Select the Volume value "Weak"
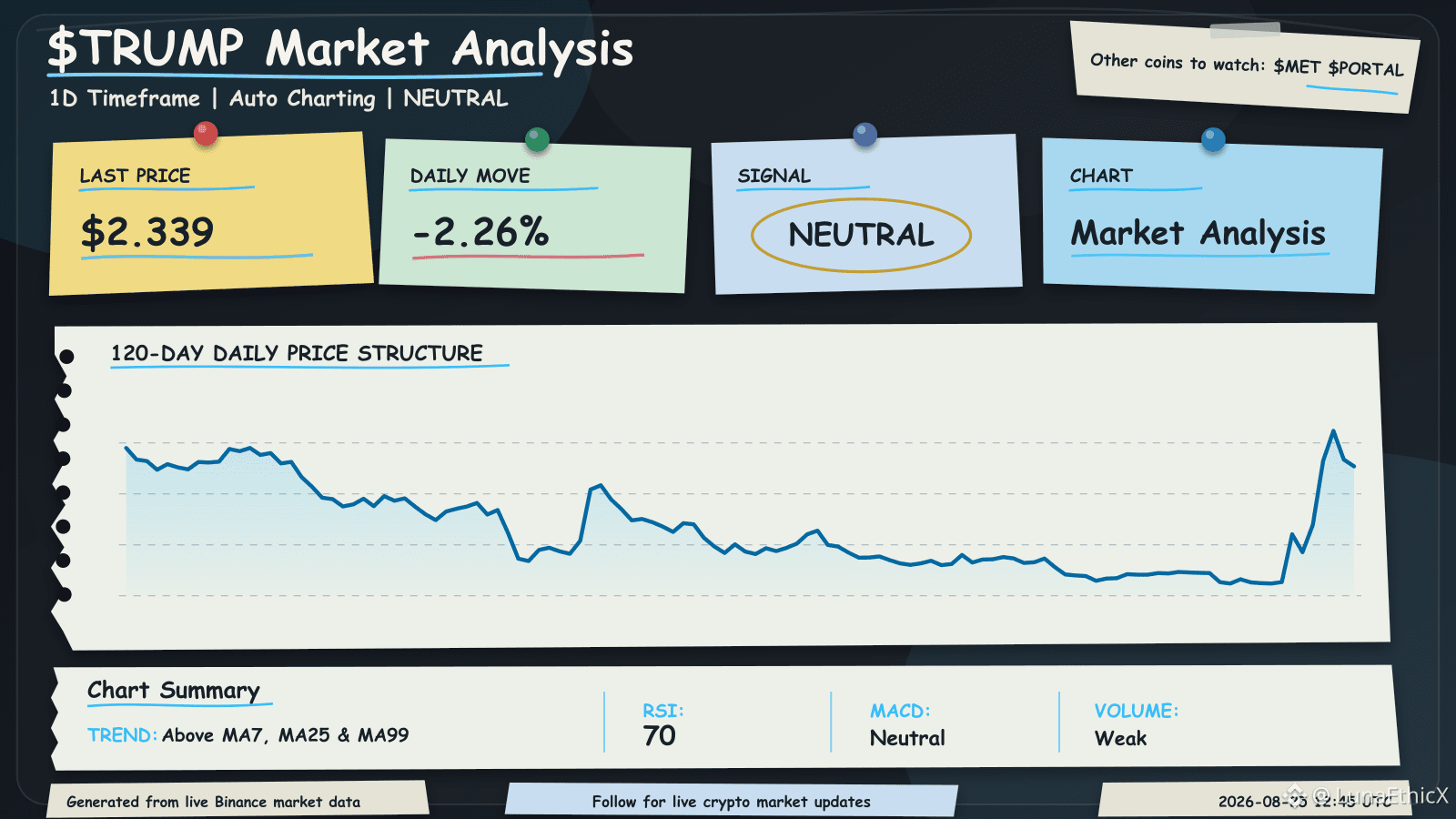The width and height of the screenshot is (1456, 819). [x=1121, y=738]
